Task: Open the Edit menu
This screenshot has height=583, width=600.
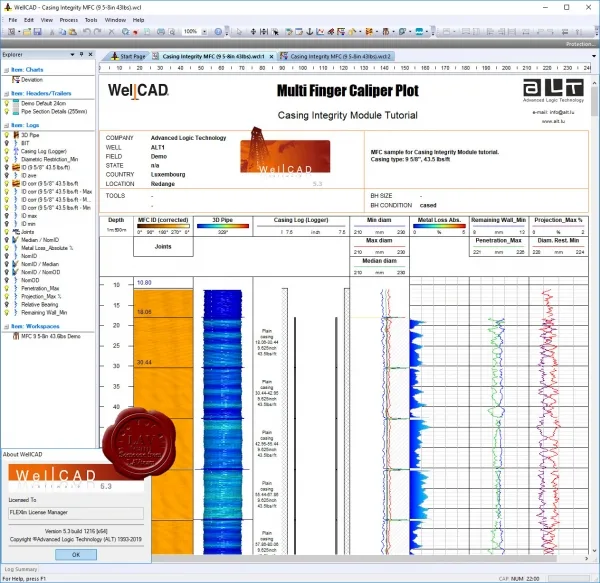Action: click(x=29, y=20)
